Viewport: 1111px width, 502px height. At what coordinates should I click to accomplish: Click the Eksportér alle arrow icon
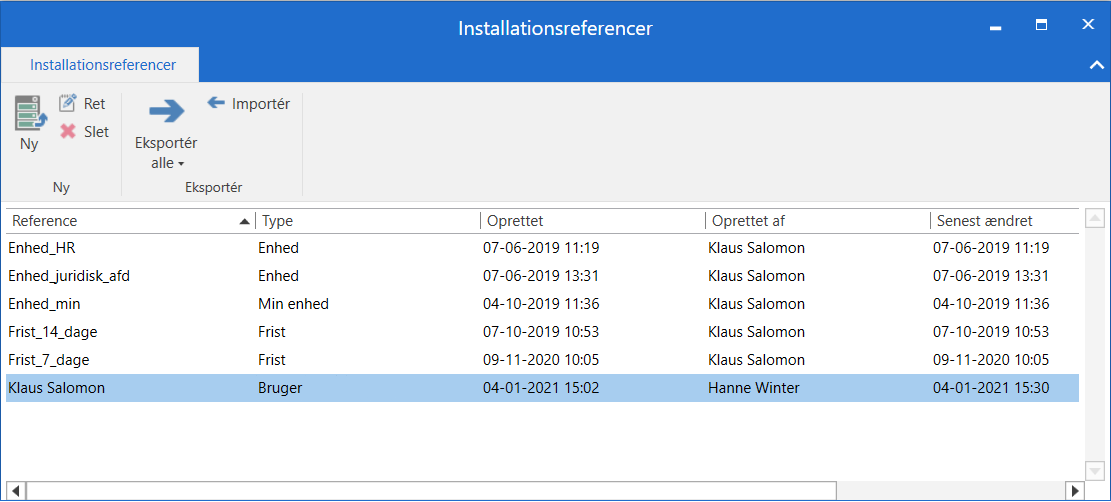tap(166, 110)
